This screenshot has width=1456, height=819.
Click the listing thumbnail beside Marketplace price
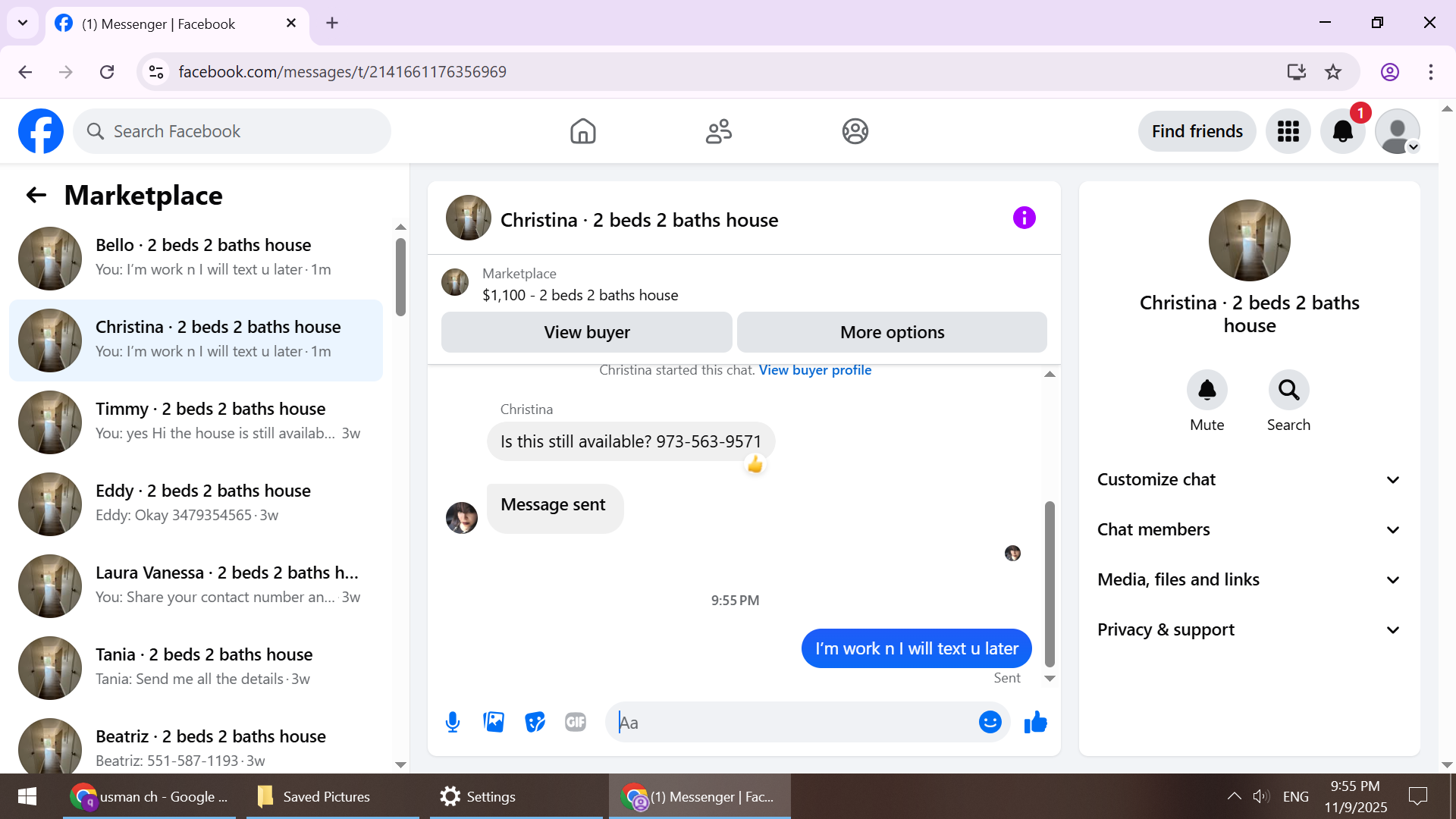455,282
